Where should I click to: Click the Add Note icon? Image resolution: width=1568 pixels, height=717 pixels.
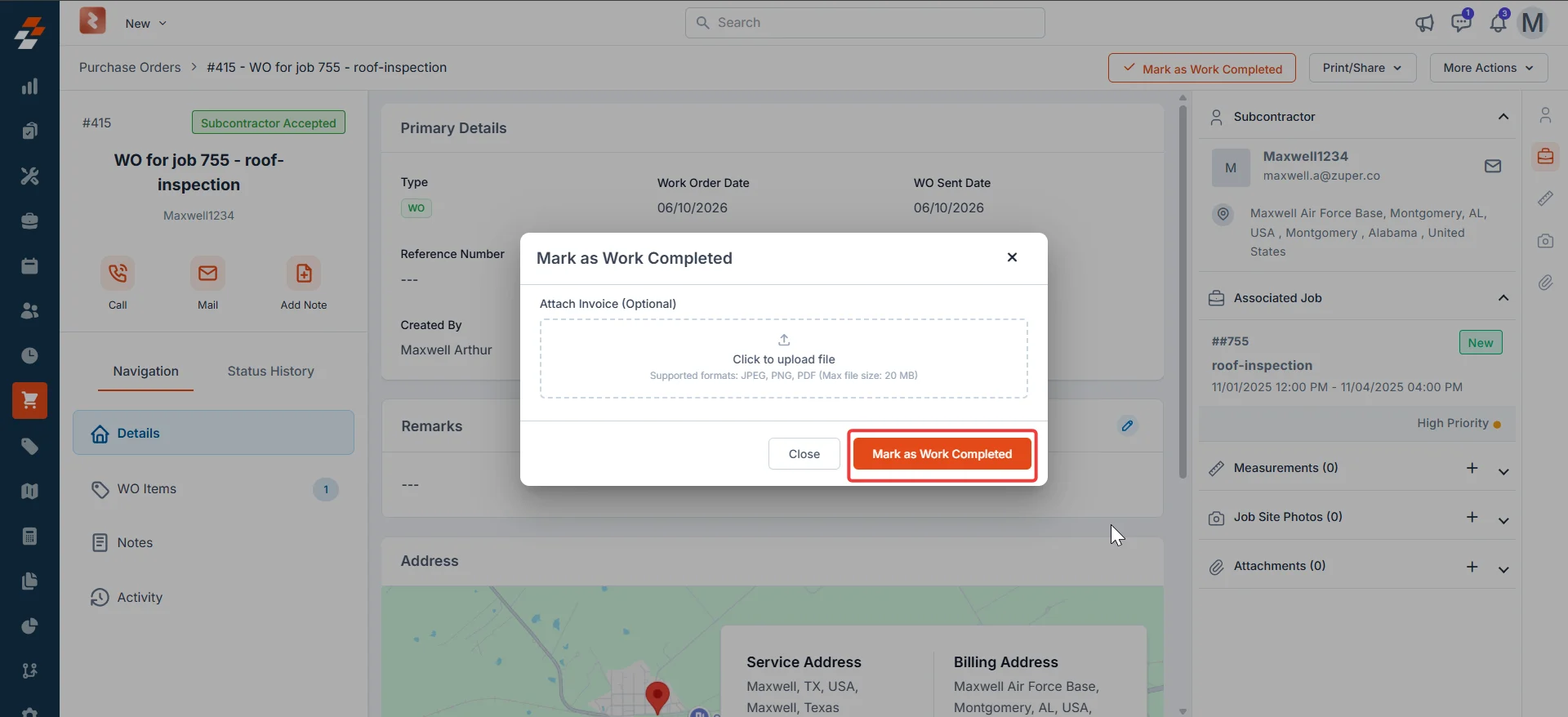(304, 273)
